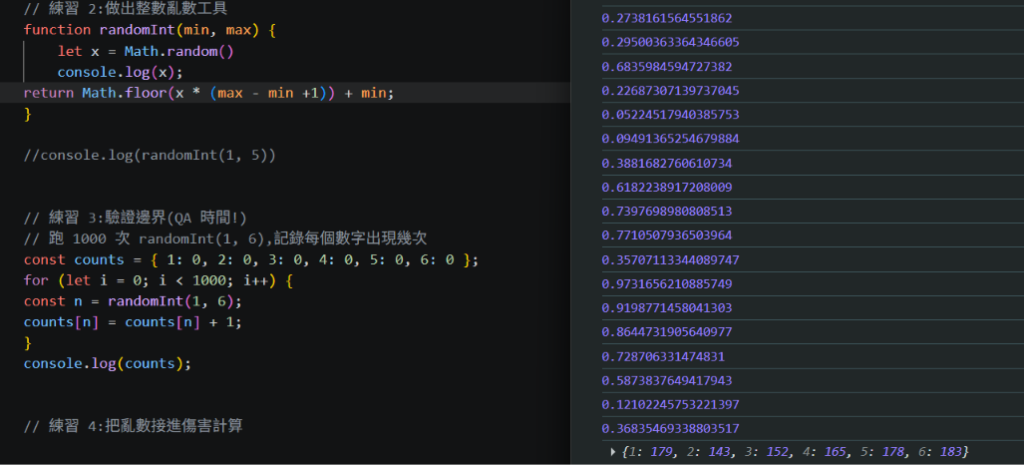
Task: Click console value 0.8644731905640977
Action: (667, 332)
